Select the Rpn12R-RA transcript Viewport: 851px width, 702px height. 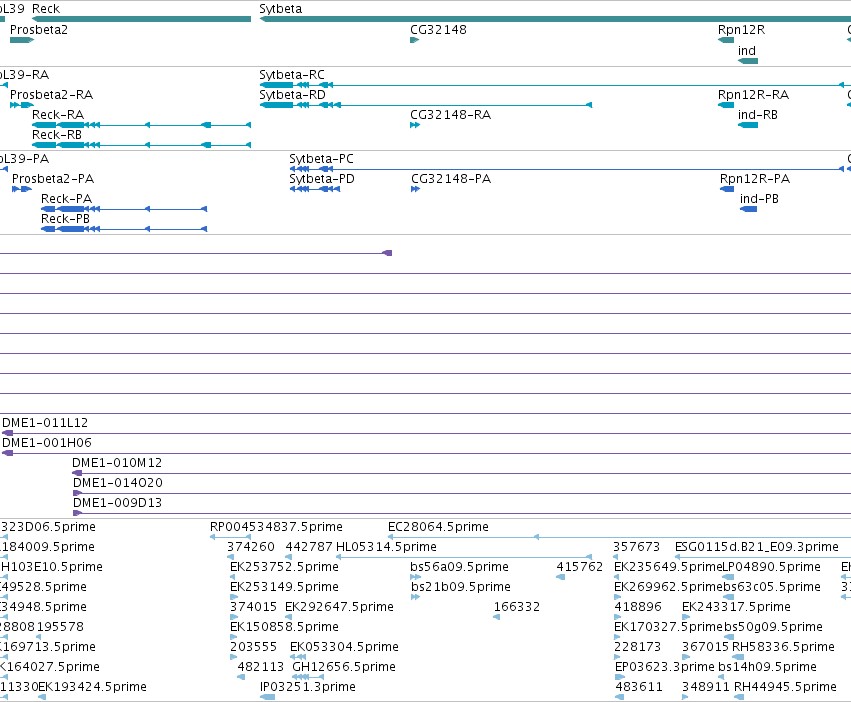(726, 105)
